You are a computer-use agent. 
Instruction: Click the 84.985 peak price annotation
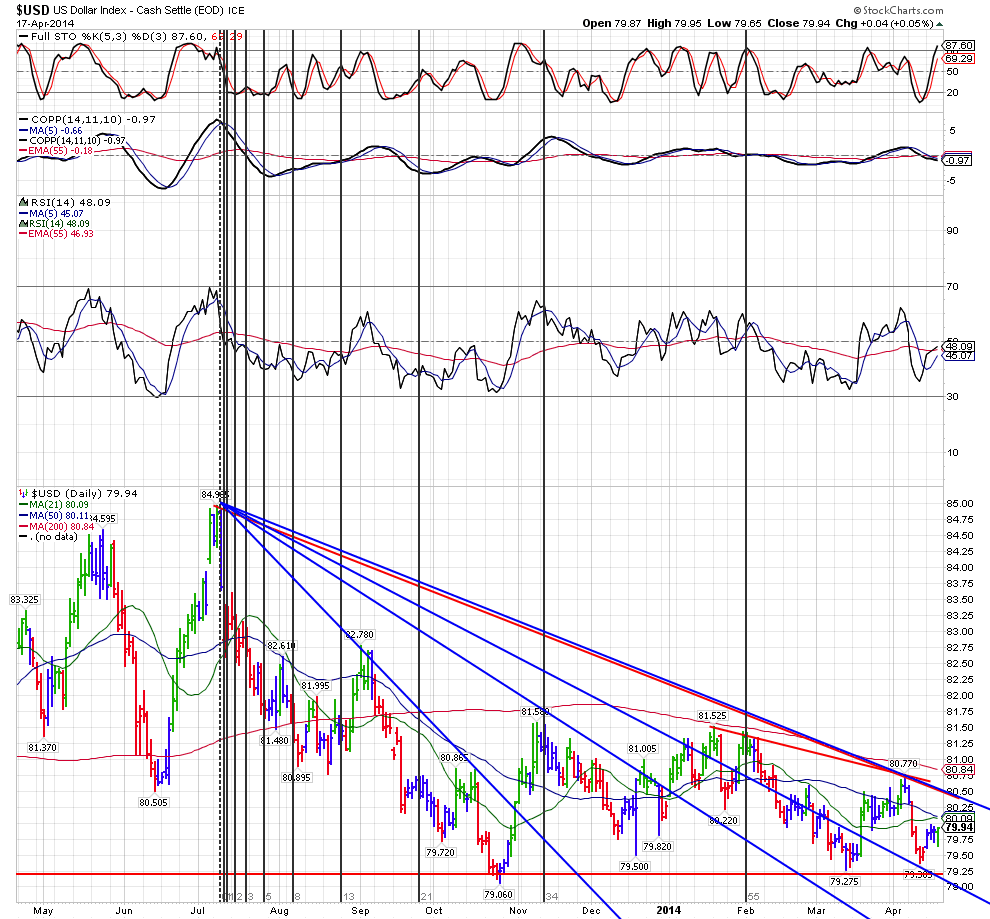[x=214, y=494]
